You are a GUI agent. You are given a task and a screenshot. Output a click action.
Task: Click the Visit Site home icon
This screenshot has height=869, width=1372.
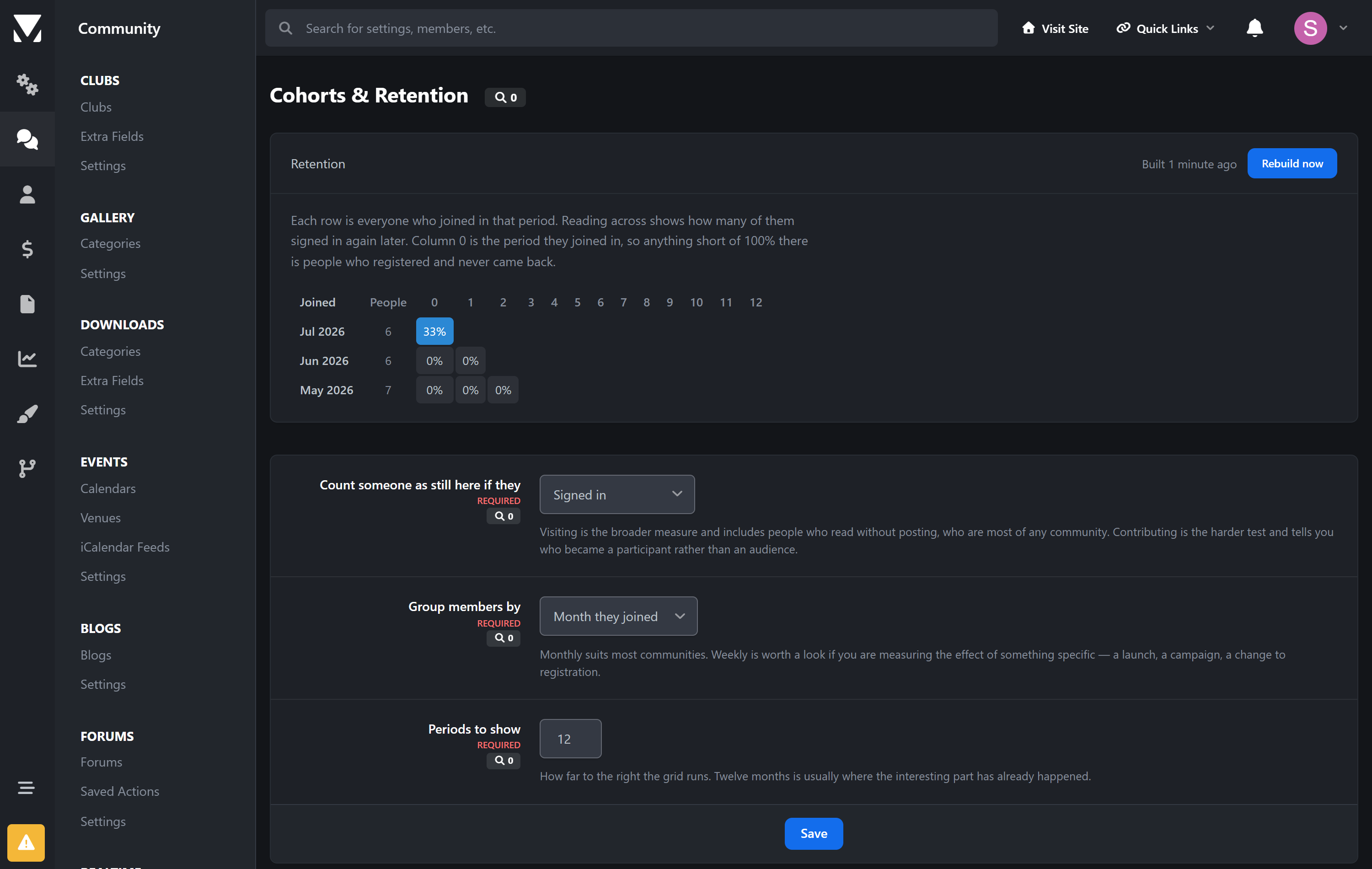tap(1029, 28)
